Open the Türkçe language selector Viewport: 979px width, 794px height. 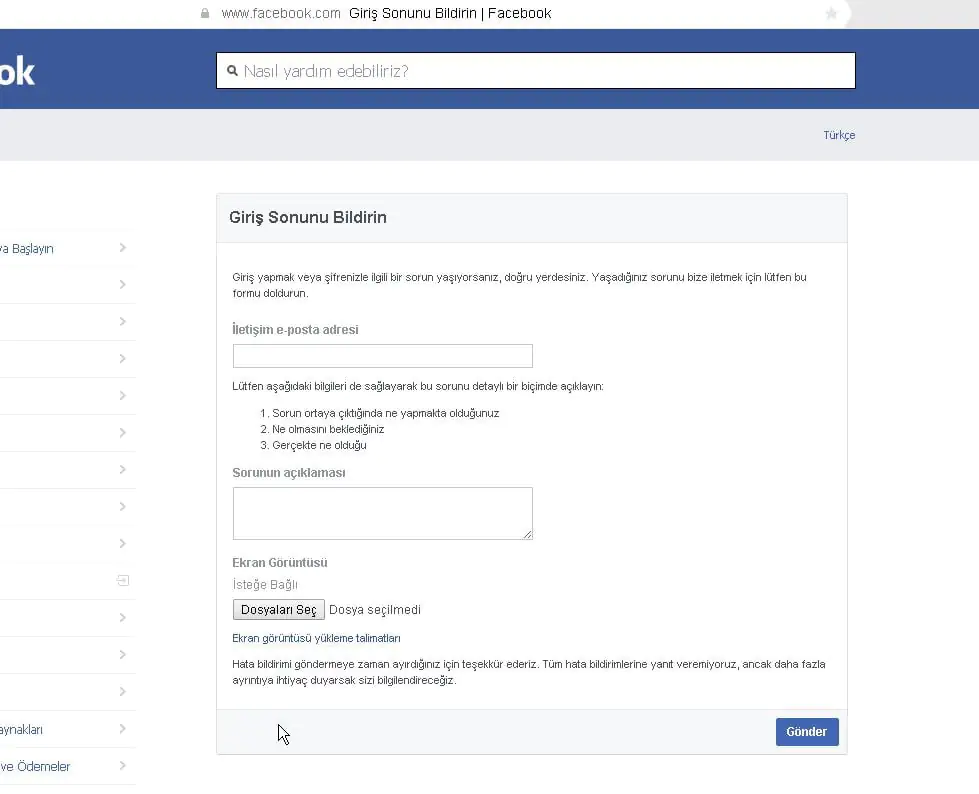839,134
